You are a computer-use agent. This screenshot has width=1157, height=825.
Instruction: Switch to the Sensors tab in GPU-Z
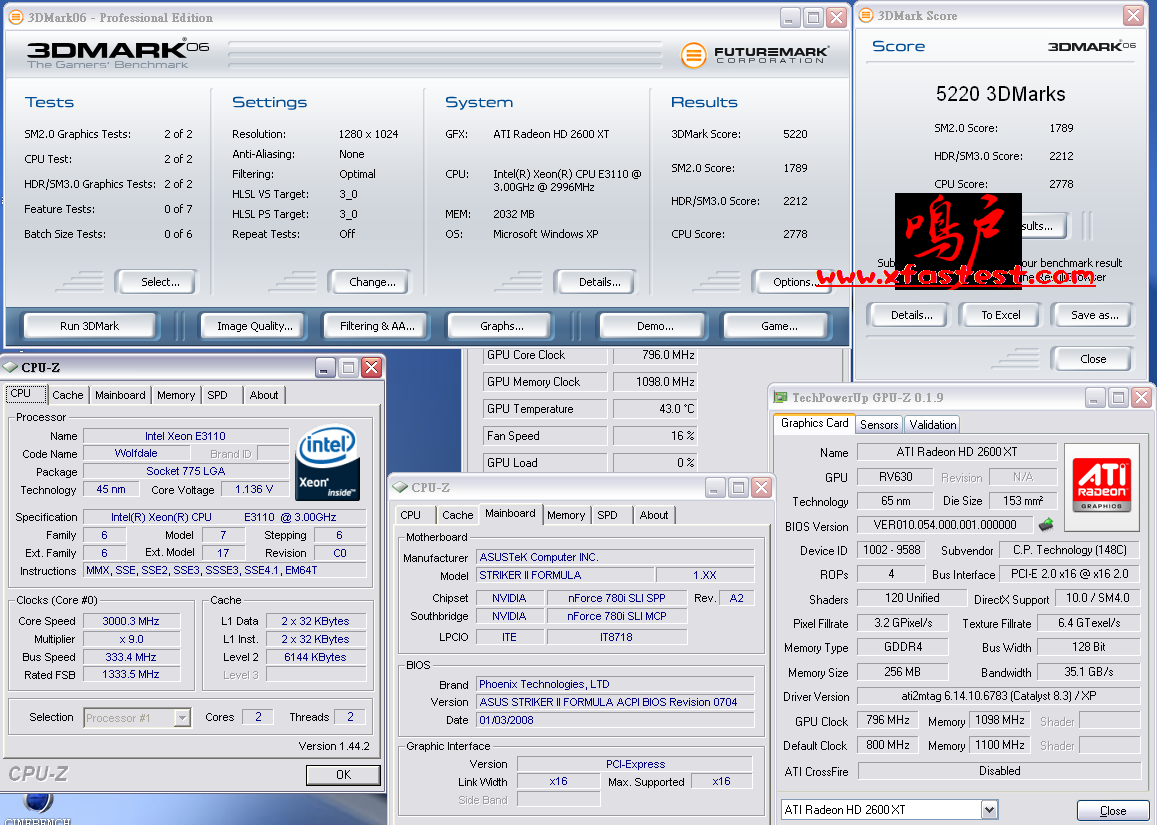[x=879, y=424]
